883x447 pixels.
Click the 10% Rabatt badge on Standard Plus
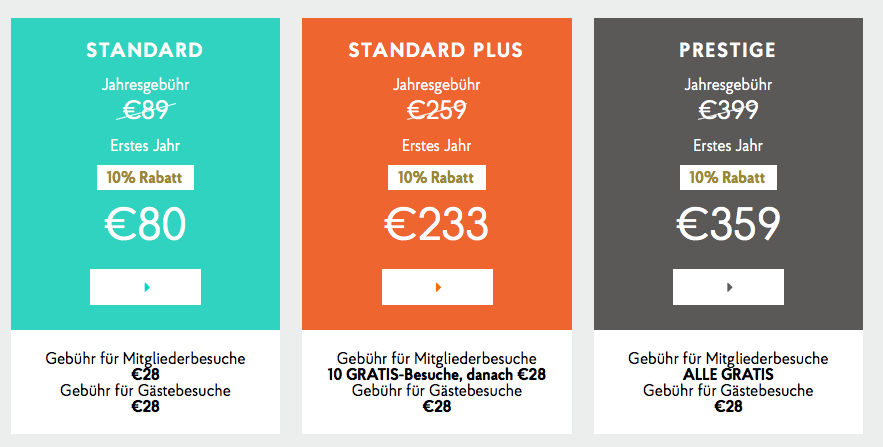click(436, 177)
